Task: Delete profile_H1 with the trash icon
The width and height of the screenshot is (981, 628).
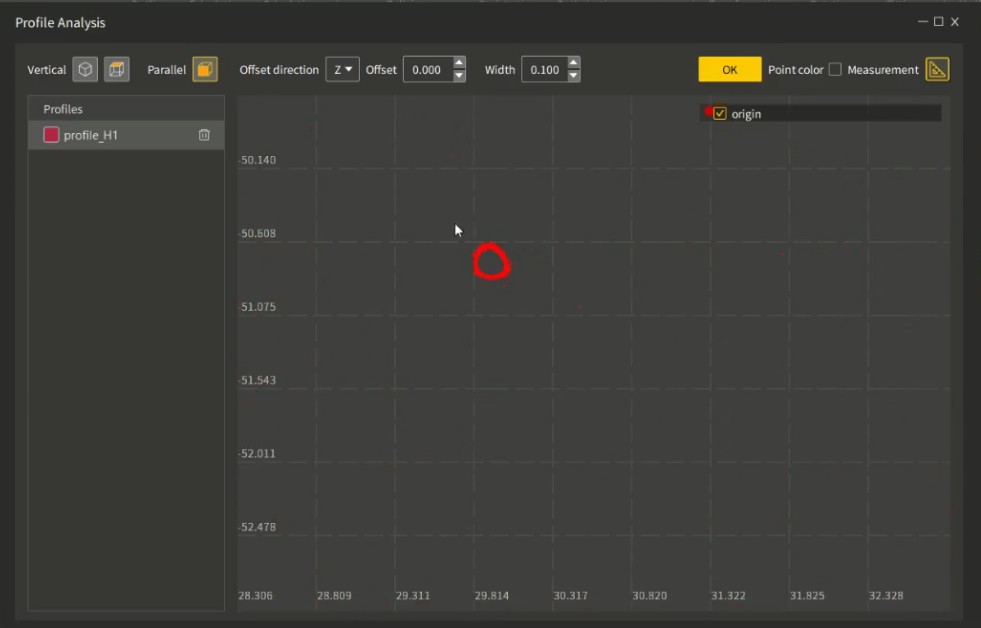Action: pos(204,135)
